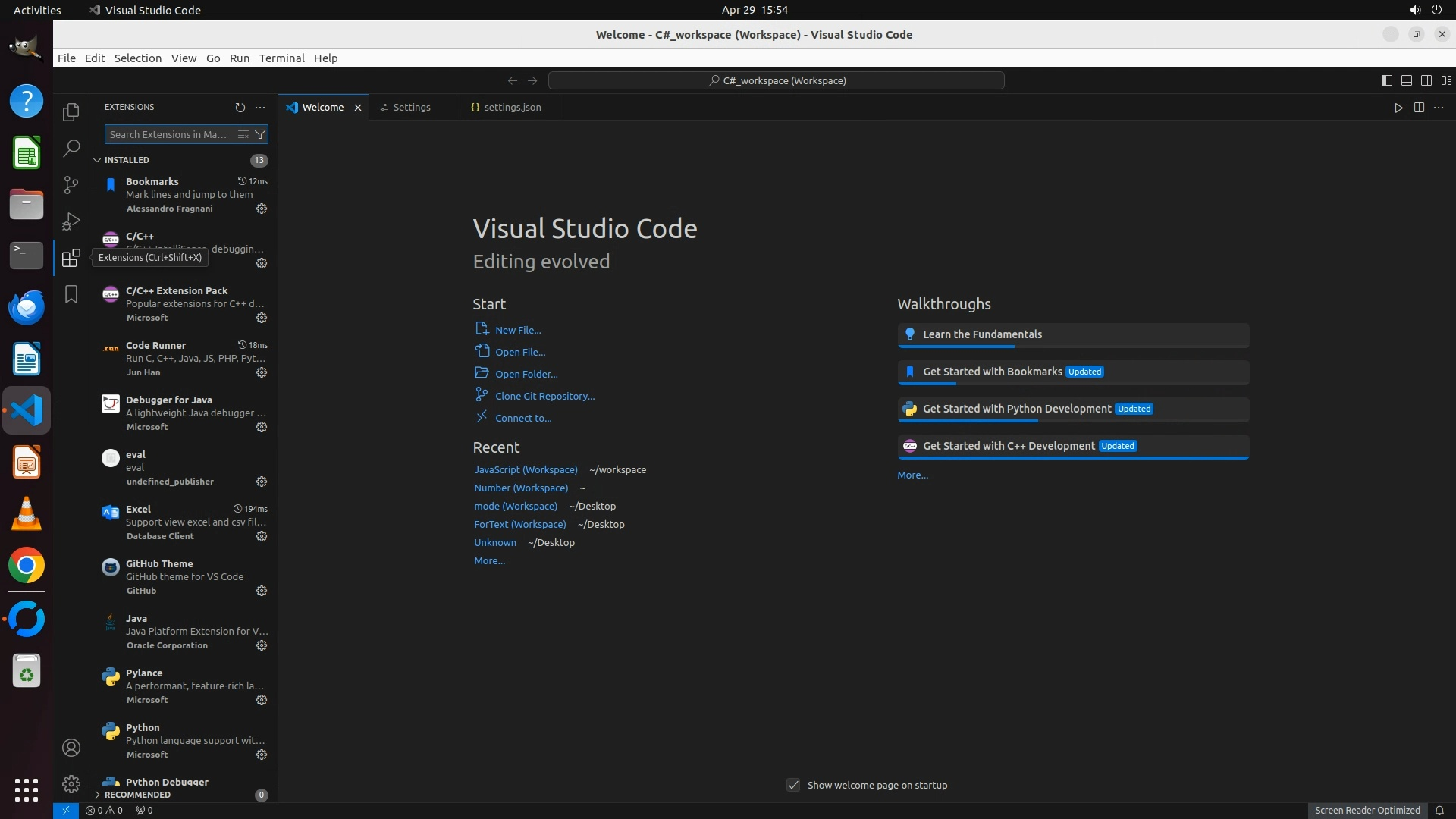Open Extensions view more actions menu
1456x819 pixels.
click(x=260, y=108)
